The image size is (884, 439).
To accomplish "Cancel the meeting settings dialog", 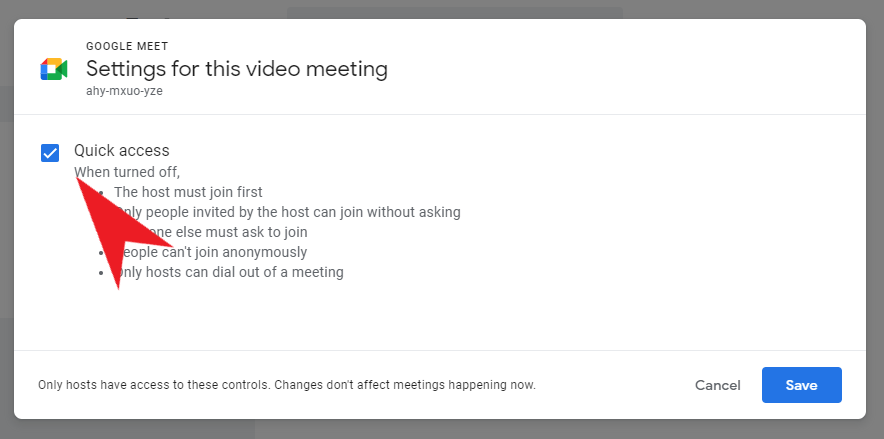I will click(x=717, y=385).
